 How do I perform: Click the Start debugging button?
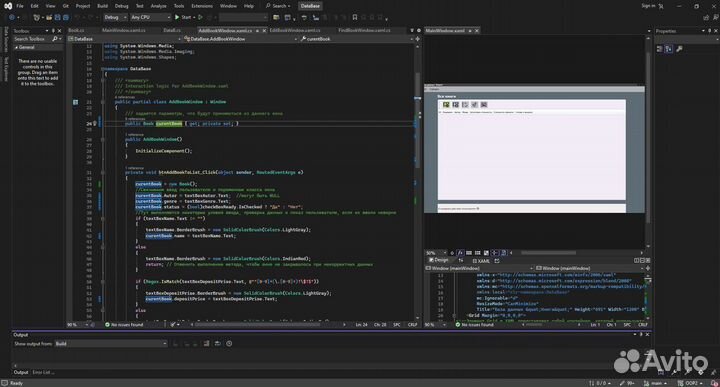[x=183, y=17]
